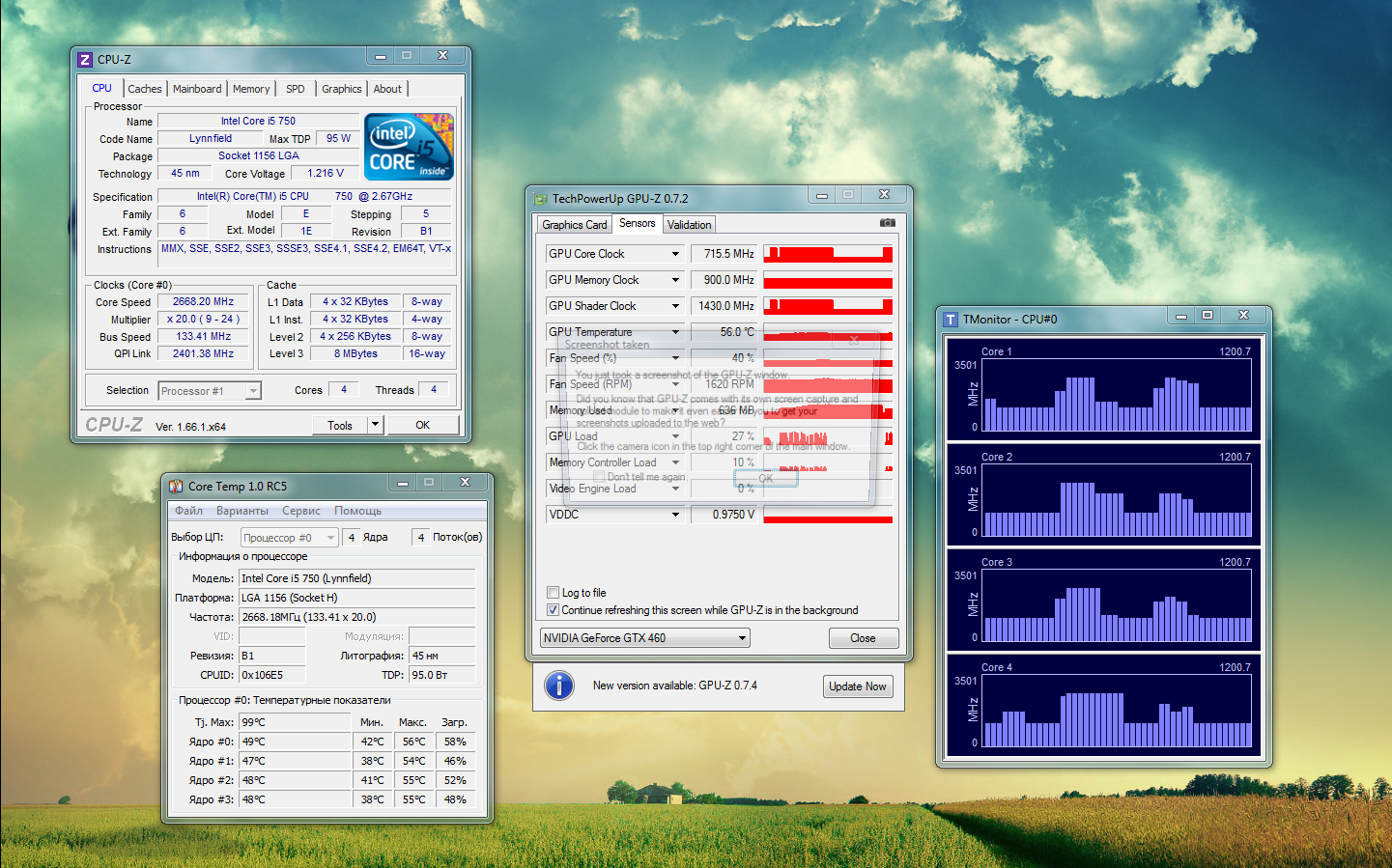The image size is (1392, 868).
Task: Click the Intel Core i5 logo badge
Action: click(x=409, y=147)
